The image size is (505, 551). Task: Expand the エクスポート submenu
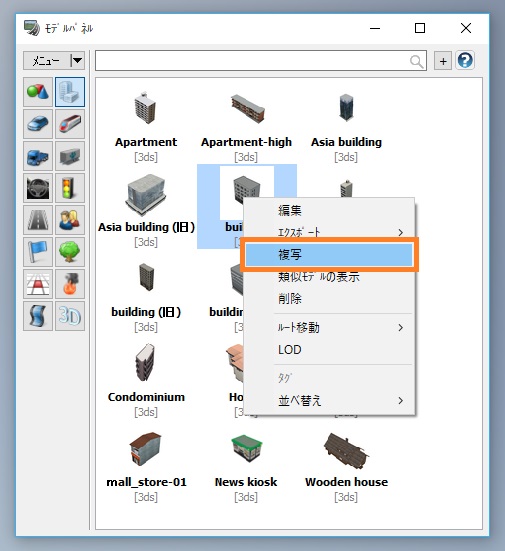329,232
